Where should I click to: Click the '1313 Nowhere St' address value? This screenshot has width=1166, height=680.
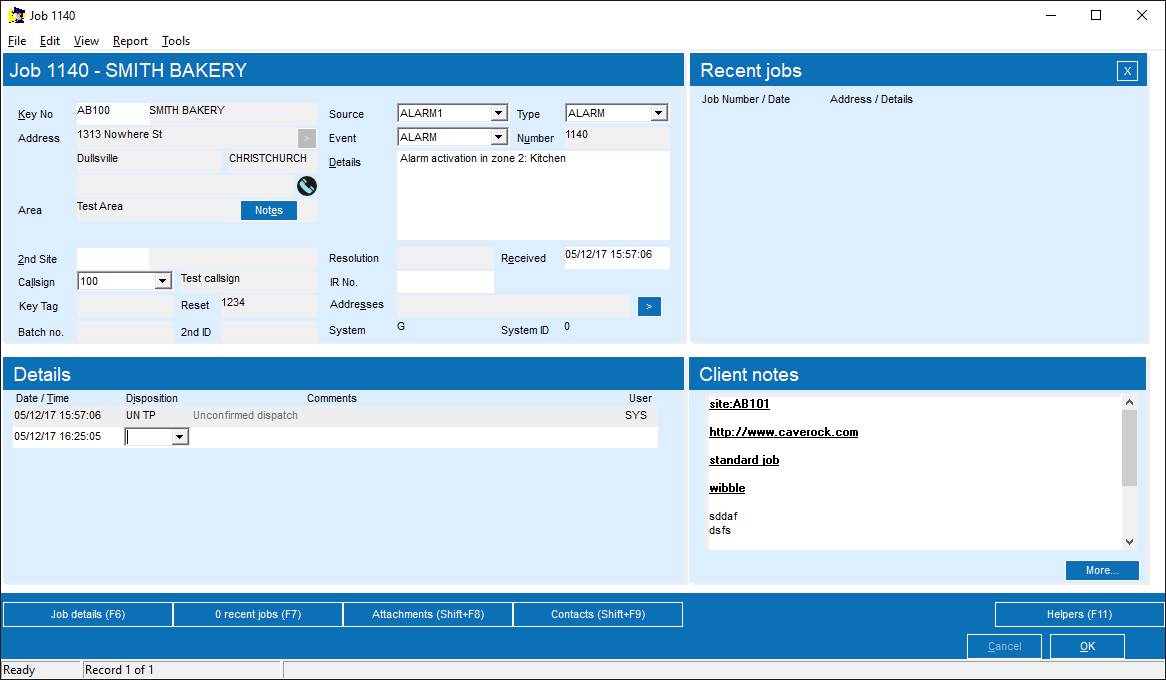coord(120,135)
